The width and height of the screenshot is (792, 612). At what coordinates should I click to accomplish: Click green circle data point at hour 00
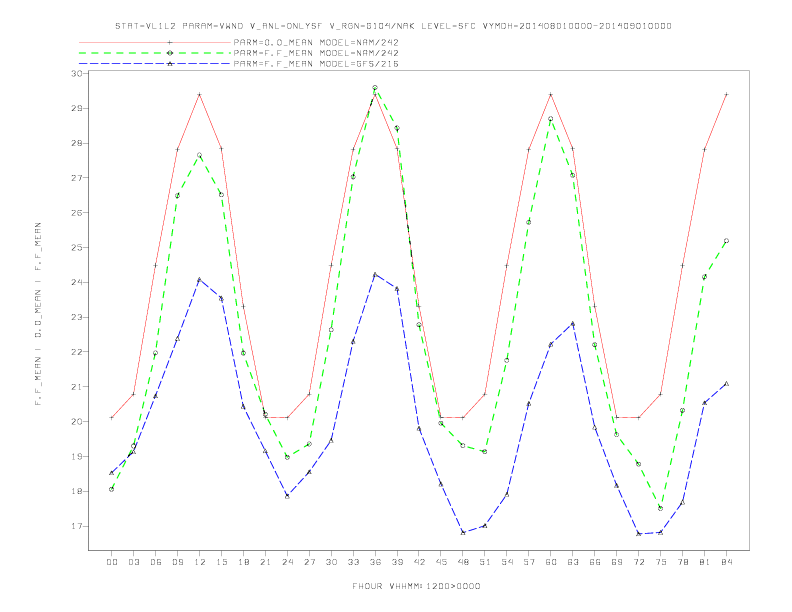(x=112, y=489)
